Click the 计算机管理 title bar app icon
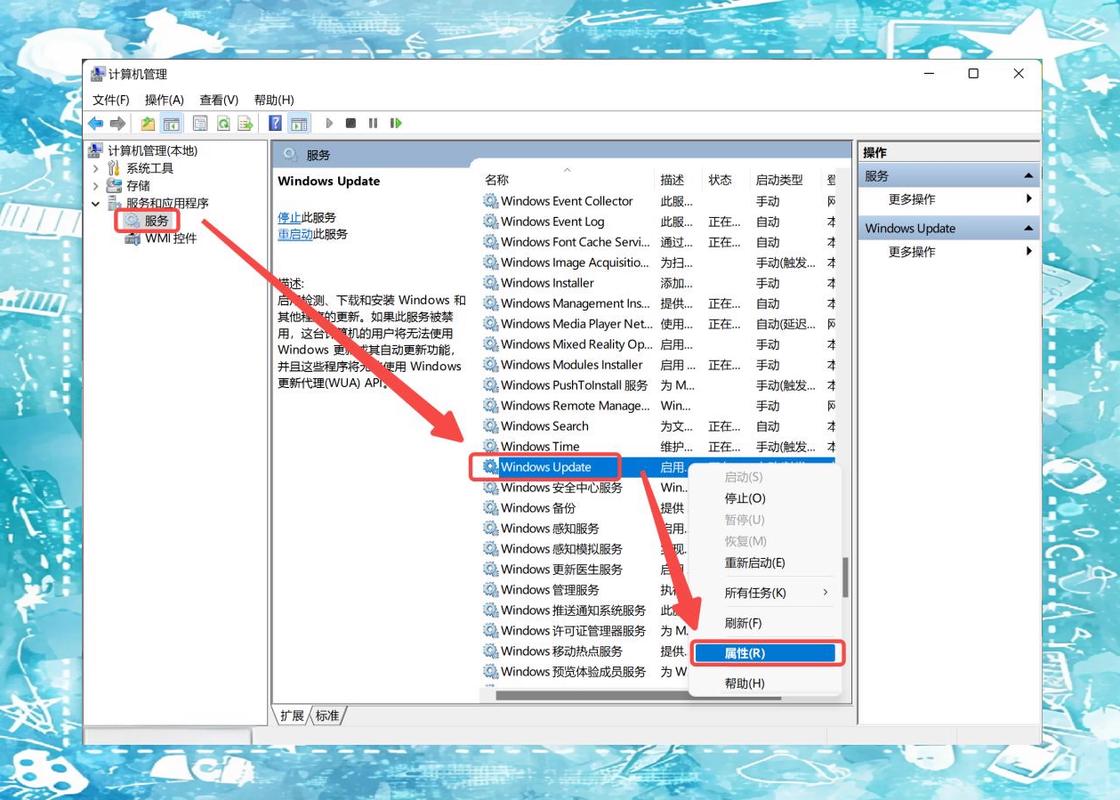 click(x=98, y=74)
